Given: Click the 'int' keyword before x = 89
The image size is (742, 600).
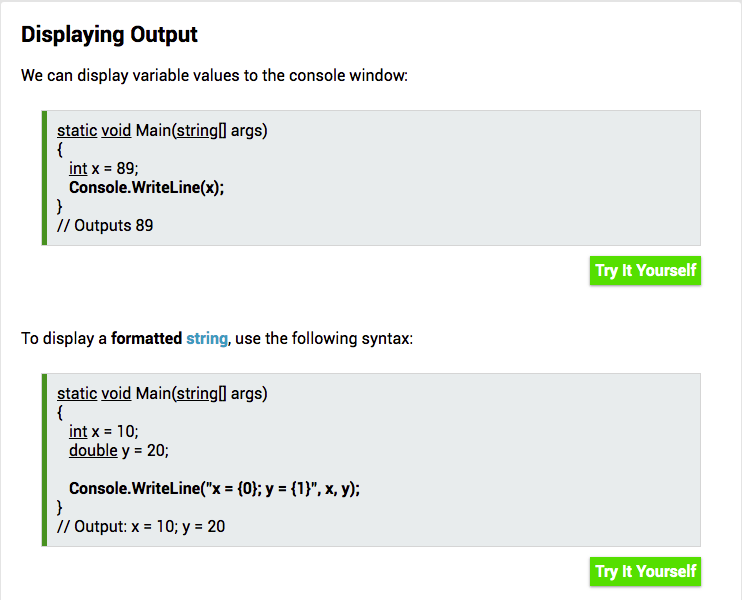Looking at the screenshot, I should point(78,168).
